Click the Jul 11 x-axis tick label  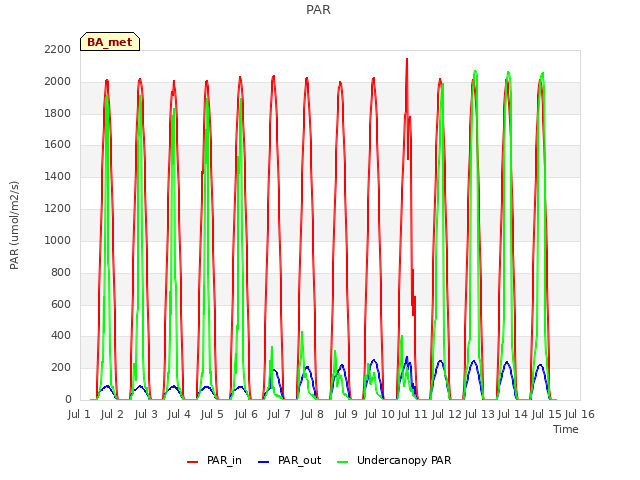pos(412,414)
